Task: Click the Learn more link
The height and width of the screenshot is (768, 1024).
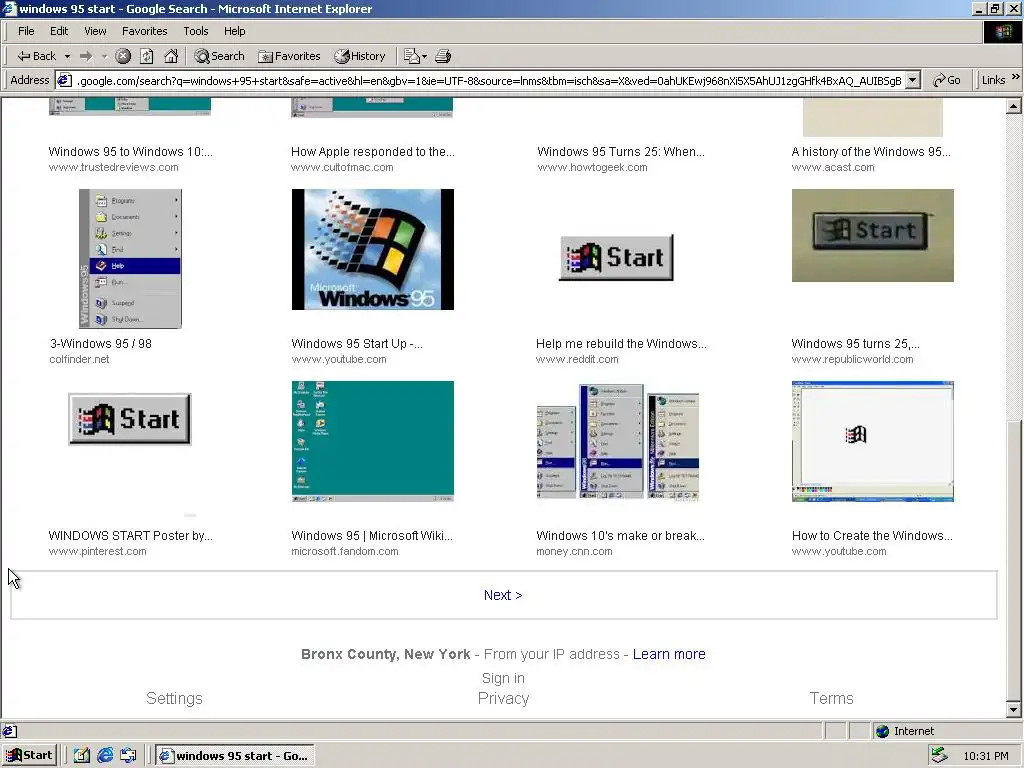Action: 669,654
